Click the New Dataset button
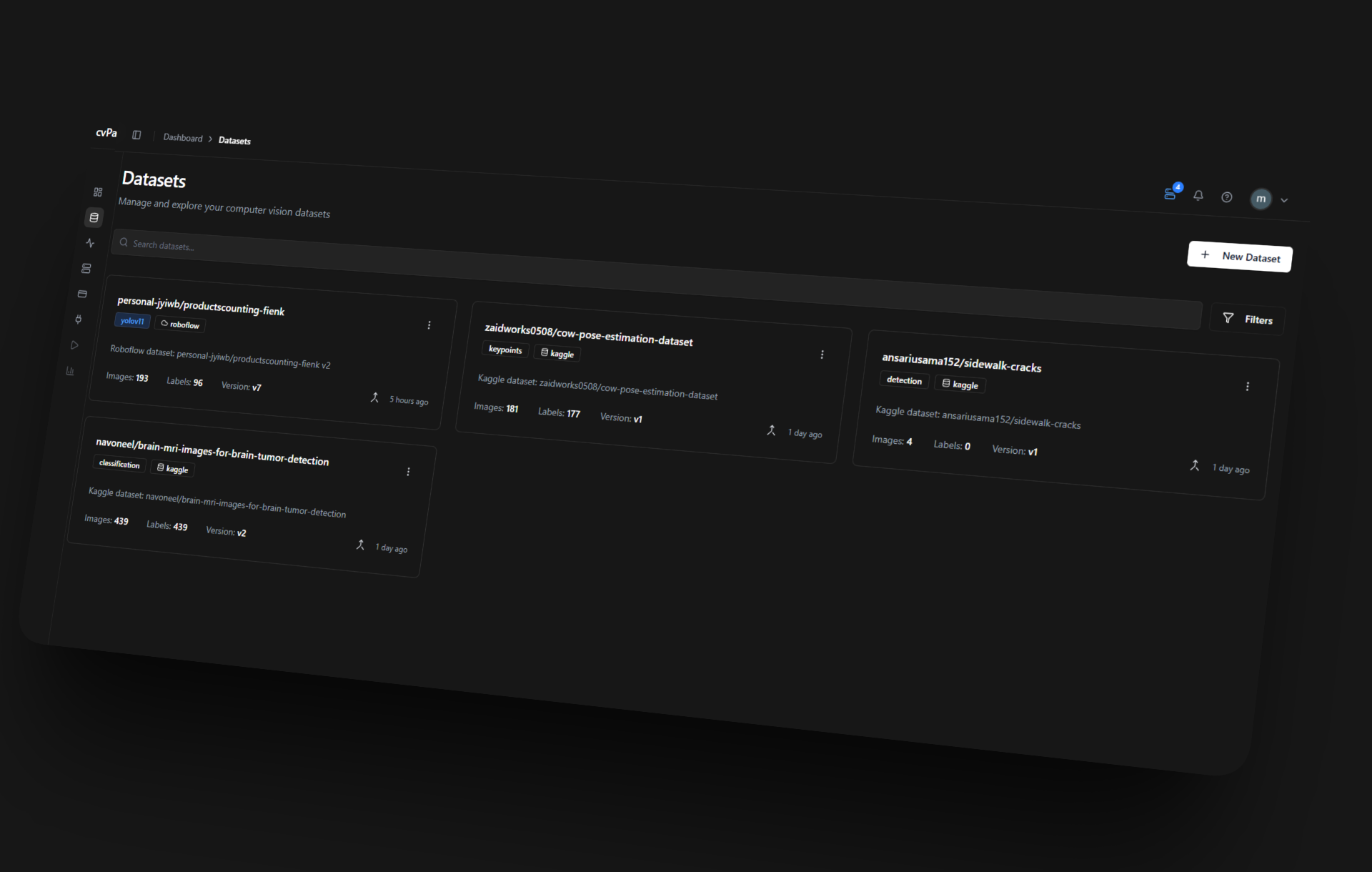1372x872 pixels. point(1239,257)
